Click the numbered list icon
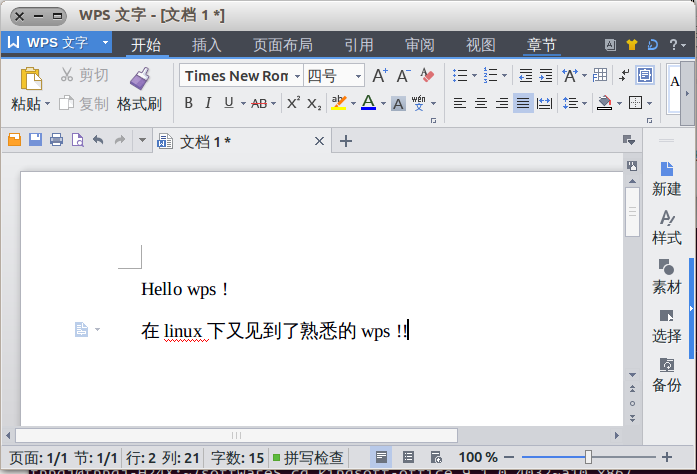Image resolution: width=697 pixels, height=474 pixels. pos(490,76)
